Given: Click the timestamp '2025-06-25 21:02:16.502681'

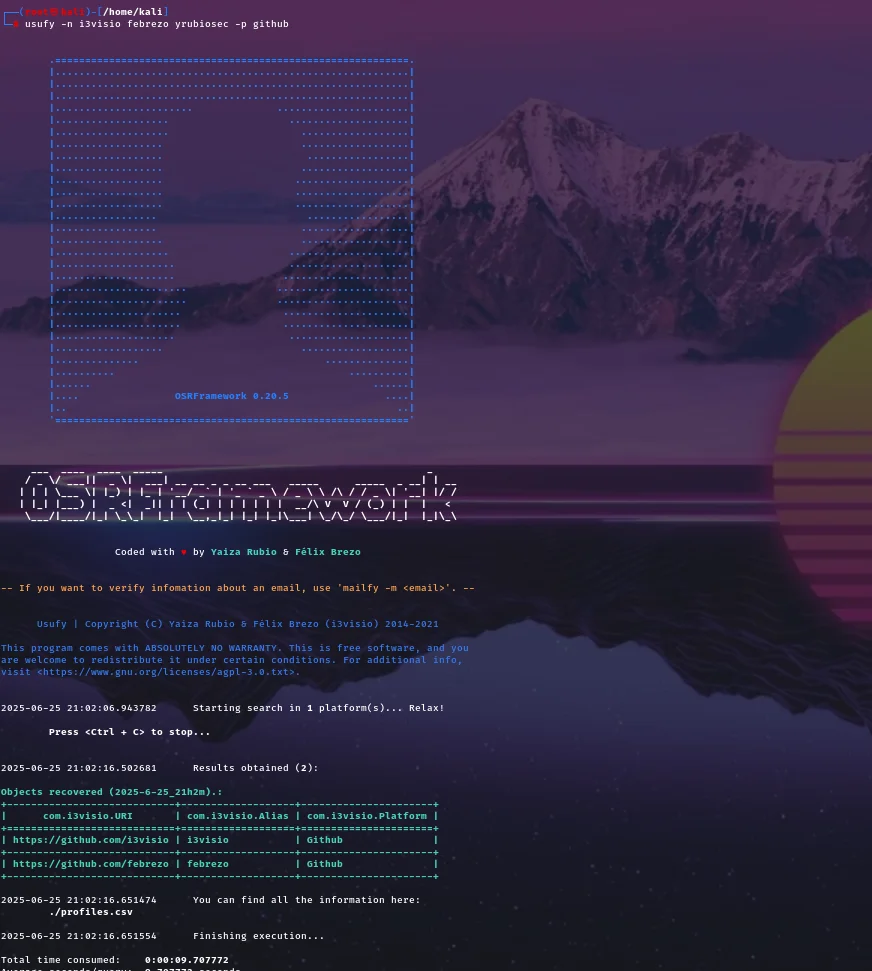Looking at the screenshot, I should (x=79, y=768).
